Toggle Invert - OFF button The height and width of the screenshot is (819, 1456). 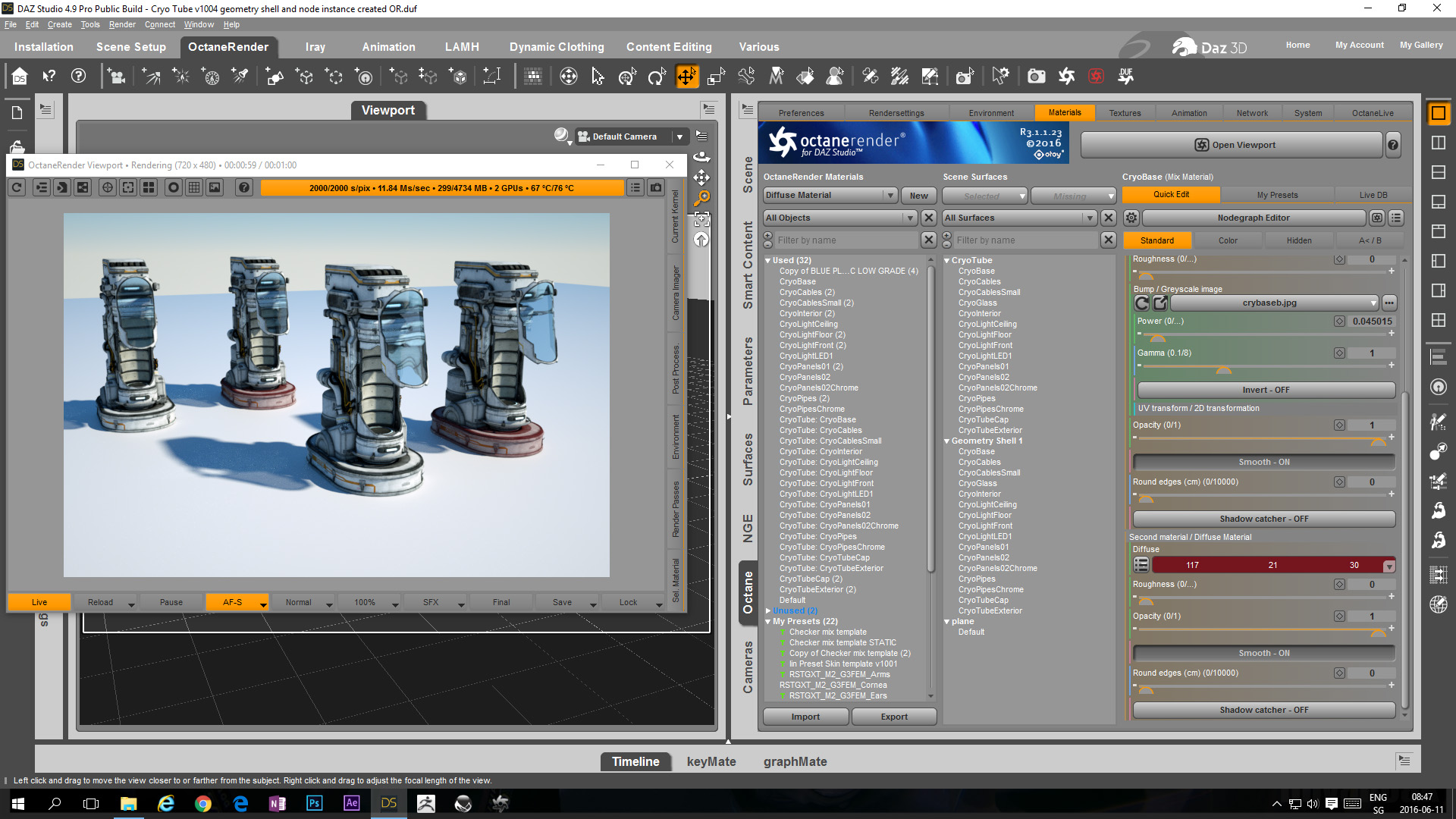[x=1266, y=390]
